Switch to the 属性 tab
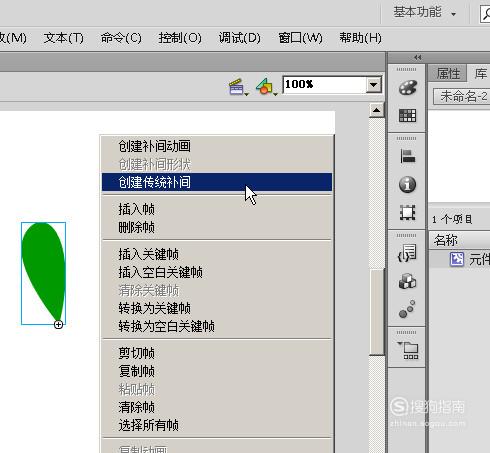 448,73
